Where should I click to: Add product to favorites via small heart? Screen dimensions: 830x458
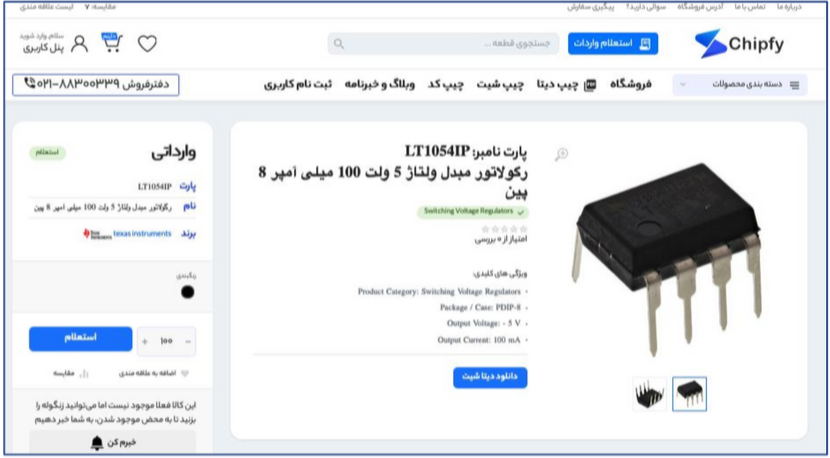[x=185, y=373]
